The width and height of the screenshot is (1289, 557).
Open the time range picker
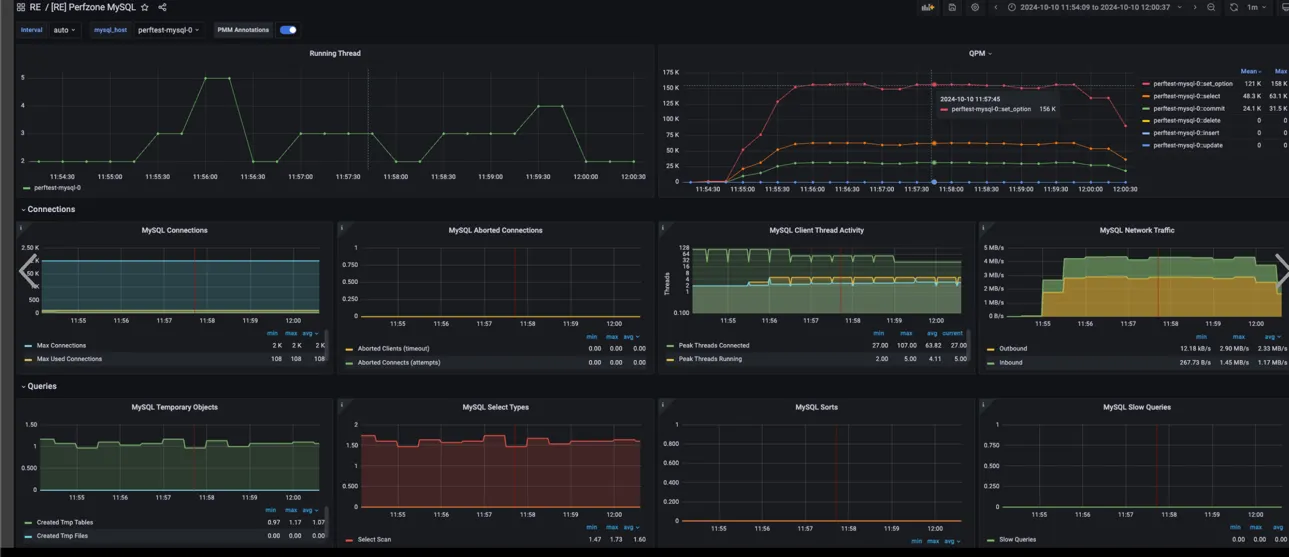pyautogui.click(x=1093, y=7)
